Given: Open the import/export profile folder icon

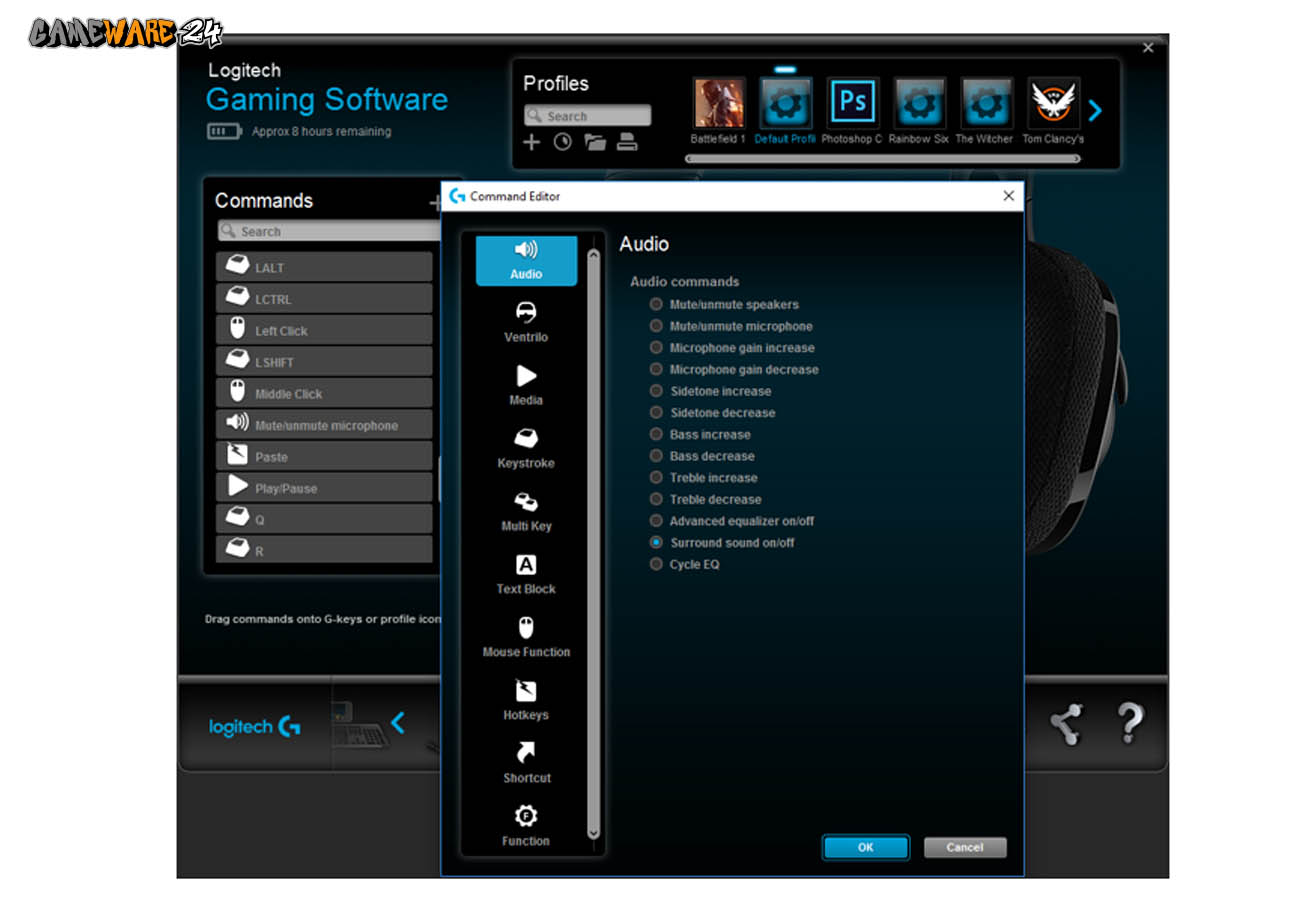Looking at the screenshot, I should (595, 142).
